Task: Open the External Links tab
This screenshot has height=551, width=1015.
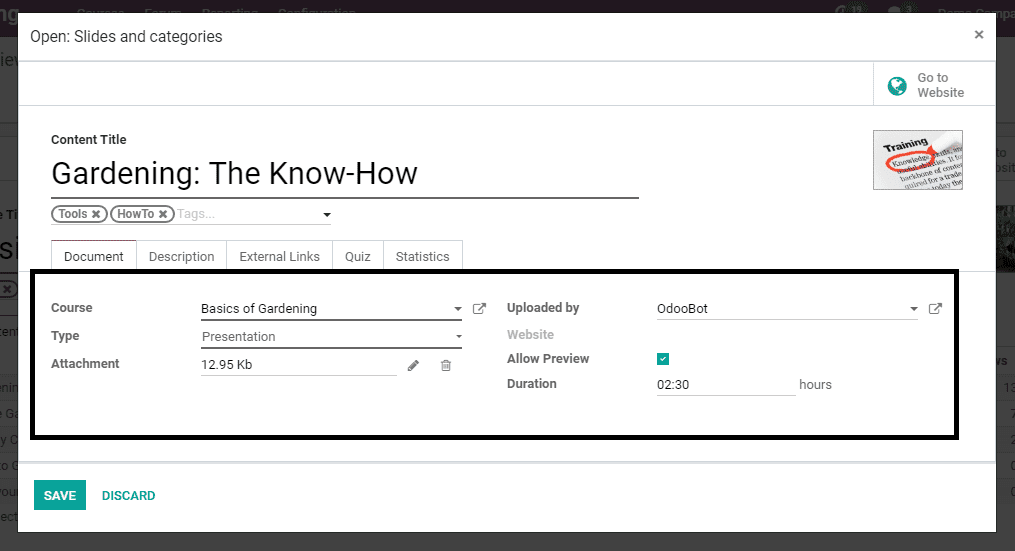Action: (280, 256)
